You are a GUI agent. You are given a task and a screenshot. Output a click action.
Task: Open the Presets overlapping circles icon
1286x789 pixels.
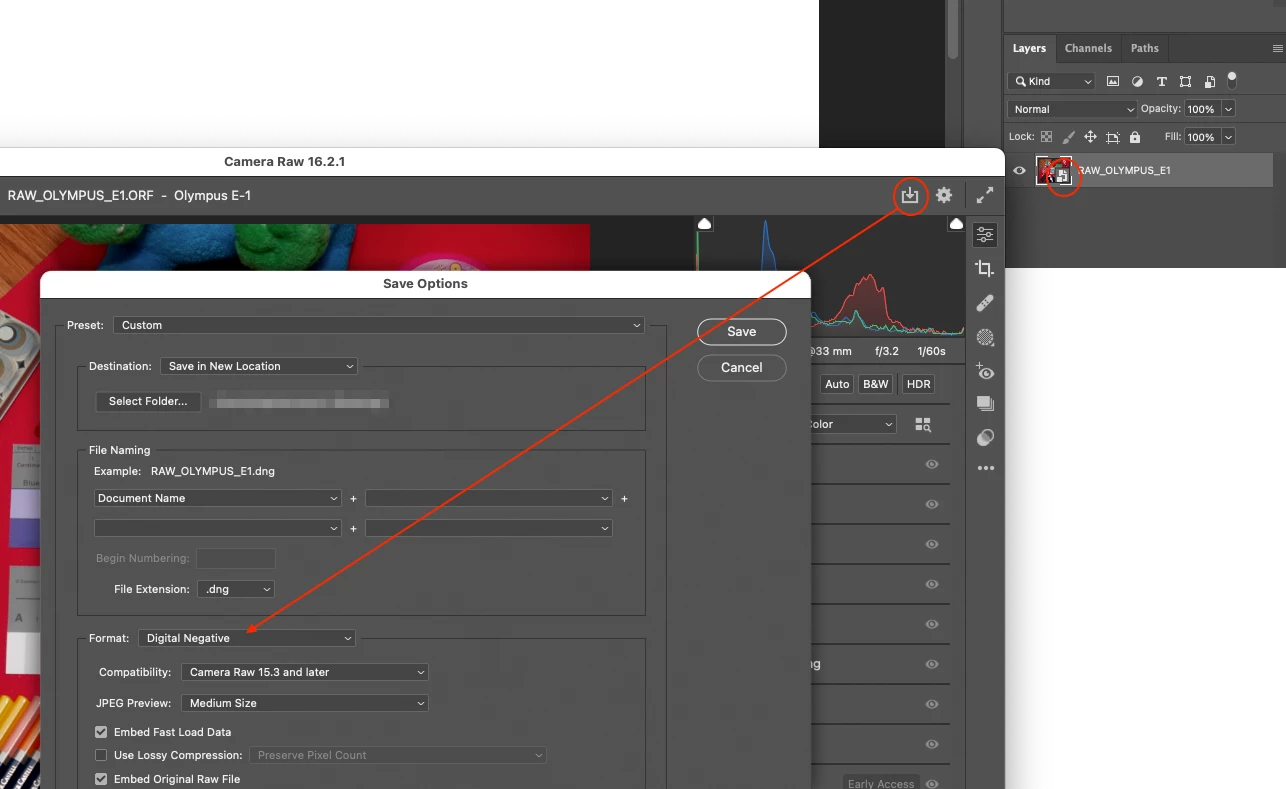point(985,437)
